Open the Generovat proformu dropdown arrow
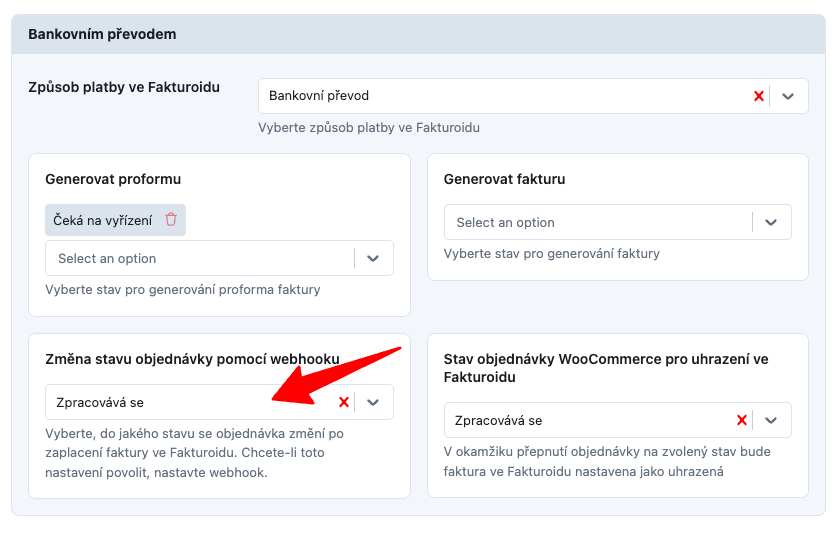 click(373, 258)
